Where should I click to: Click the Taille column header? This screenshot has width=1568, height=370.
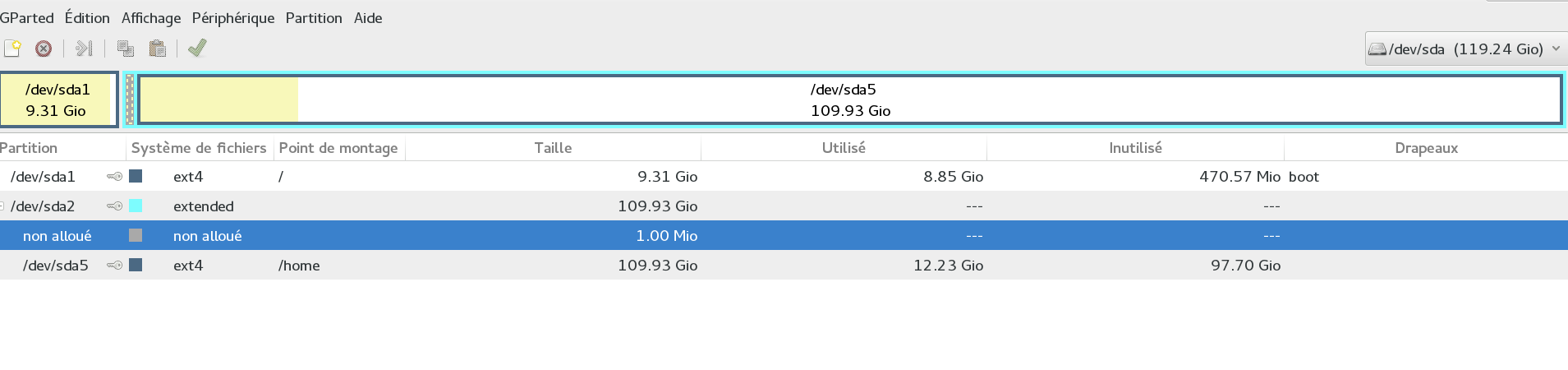coord(553,148)
